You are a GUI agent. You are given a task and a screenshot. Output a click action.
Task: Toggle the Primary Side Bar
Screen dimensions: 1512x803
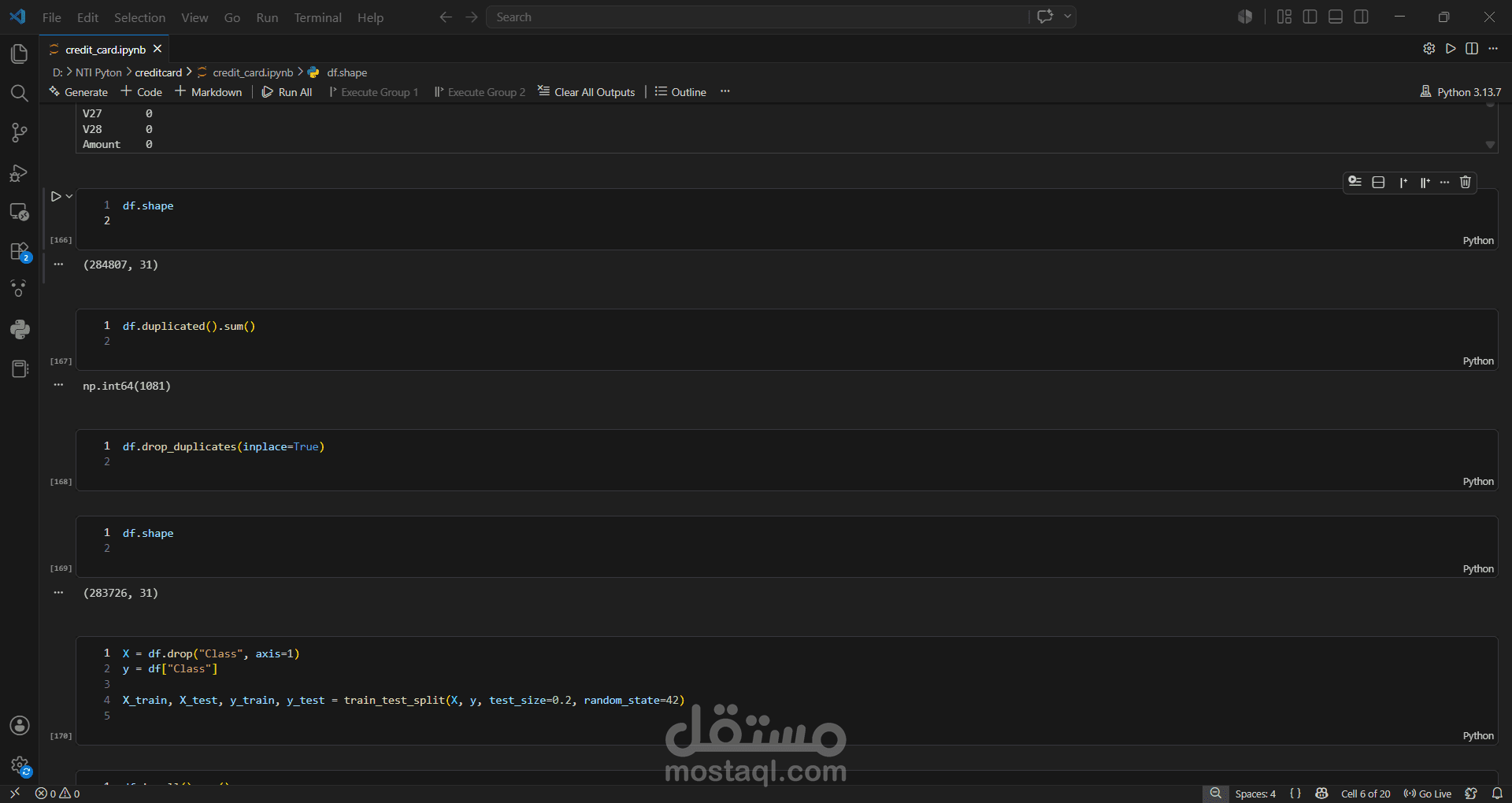pyautogui.click(x=1310, y=17)
